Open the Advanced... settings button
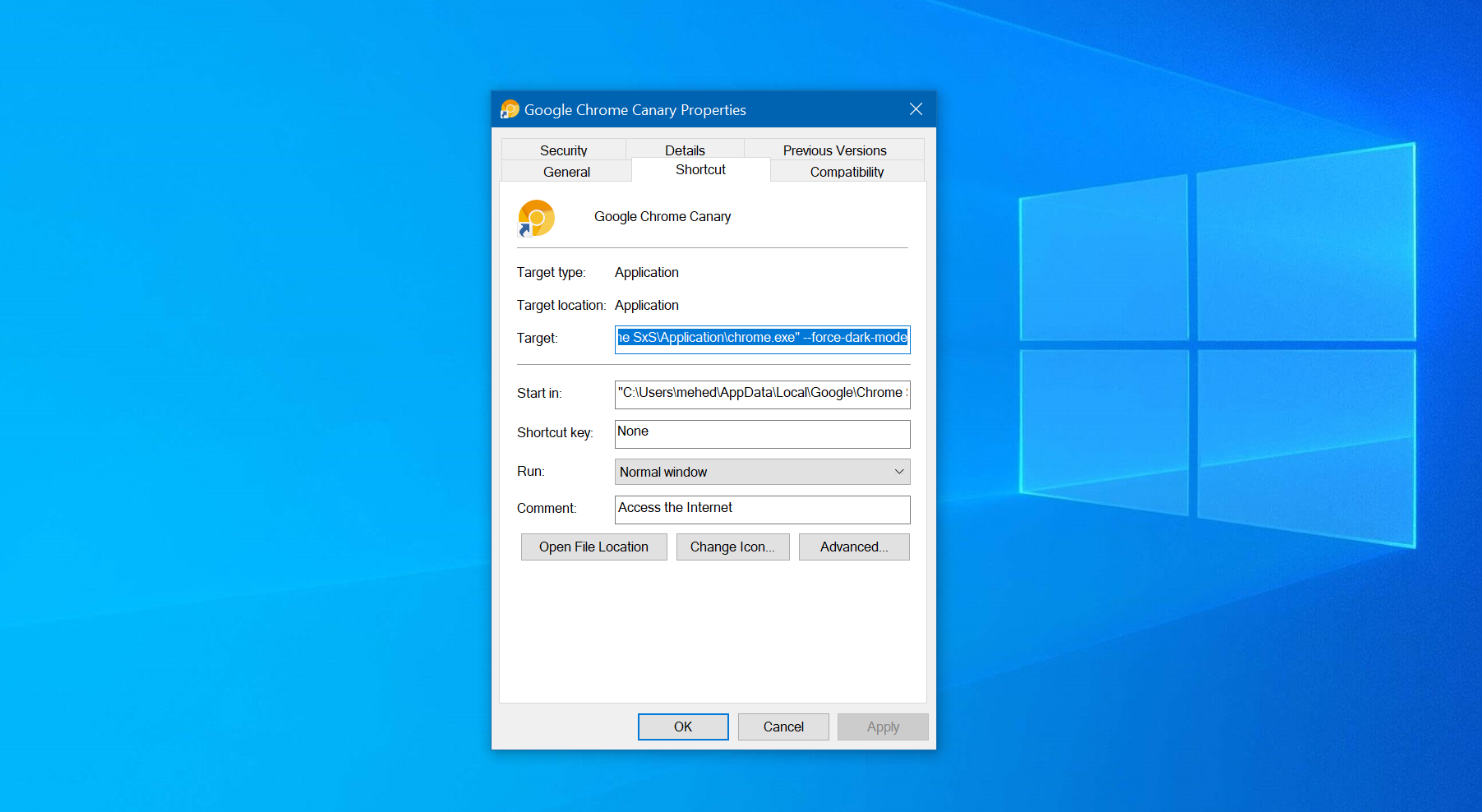The width and height of the screenshot is (1482, 812). (853, 547)
